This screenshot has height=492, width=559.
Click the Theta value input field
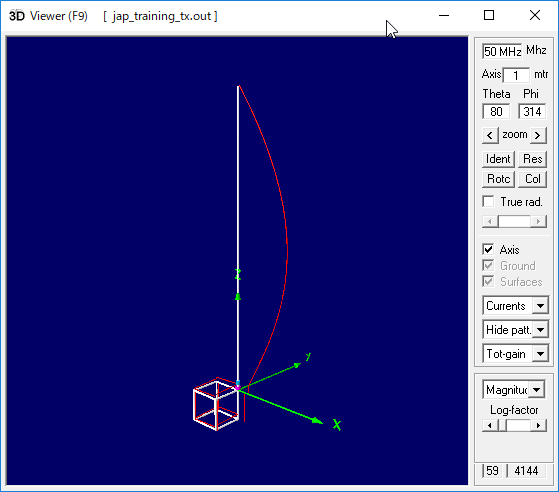[x=496, y=112]
